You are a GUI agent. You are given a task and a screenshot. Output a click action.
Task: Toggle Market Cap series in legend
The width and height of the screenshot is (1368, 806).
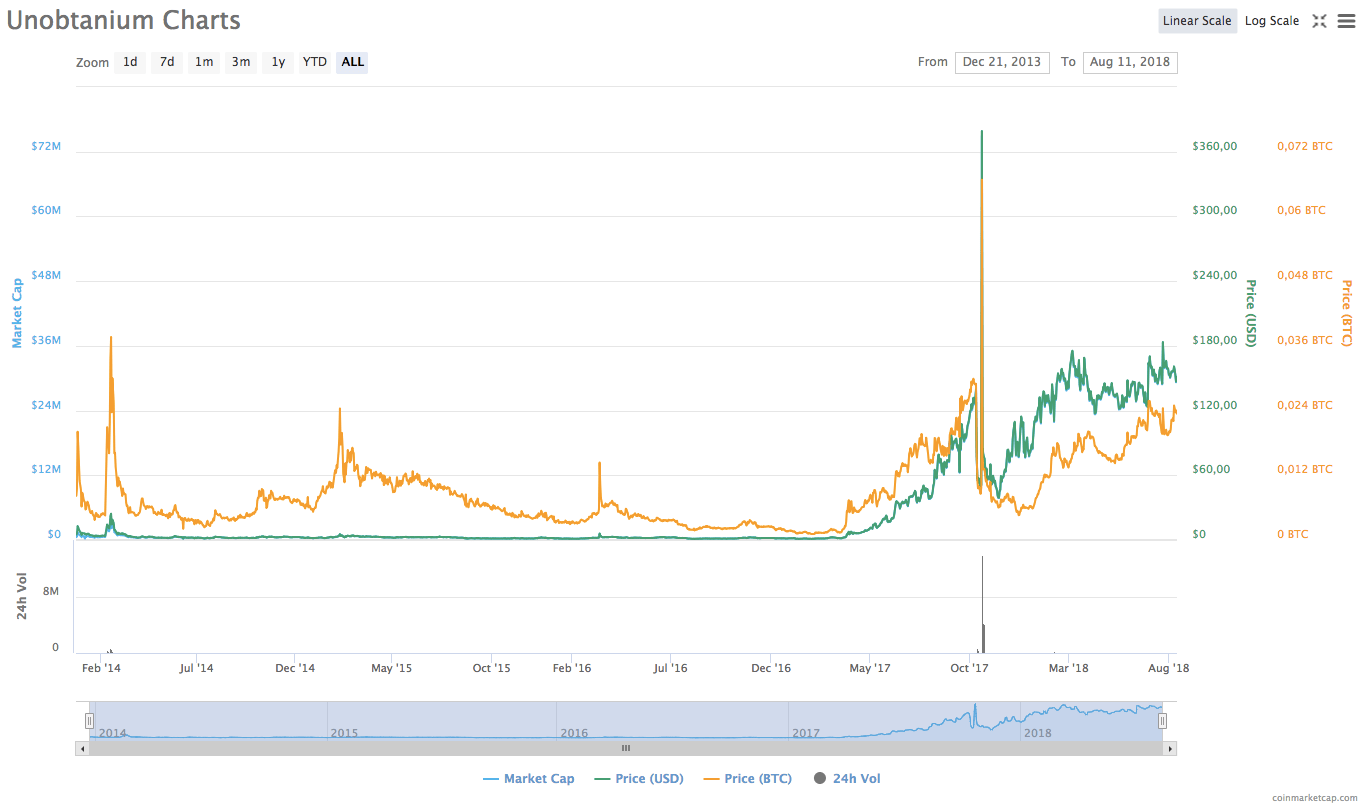[x=528, y=779]
